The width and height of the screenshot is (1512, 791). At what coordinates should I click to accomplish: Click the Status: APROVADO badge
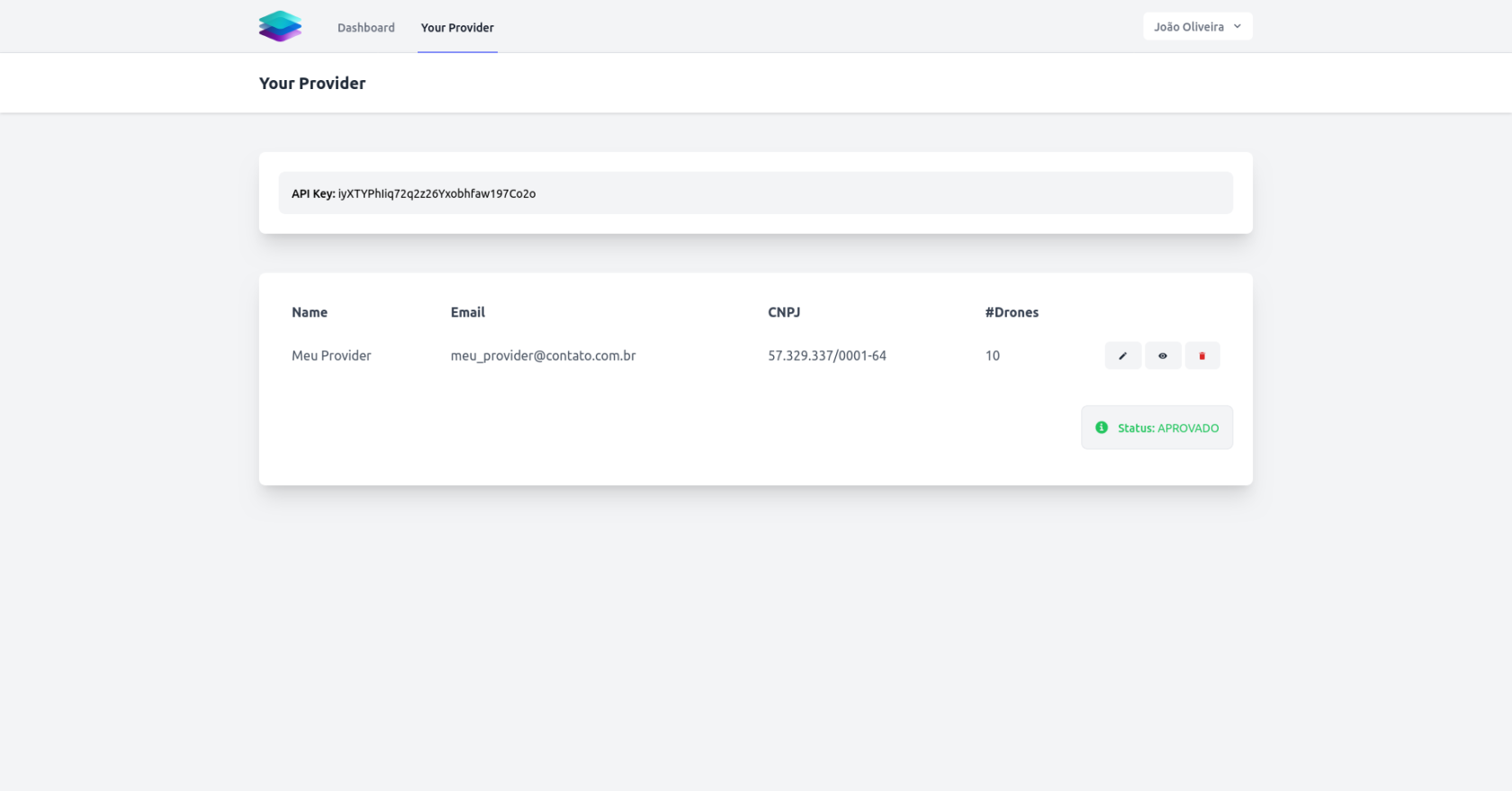click(x=1156, y=427)
